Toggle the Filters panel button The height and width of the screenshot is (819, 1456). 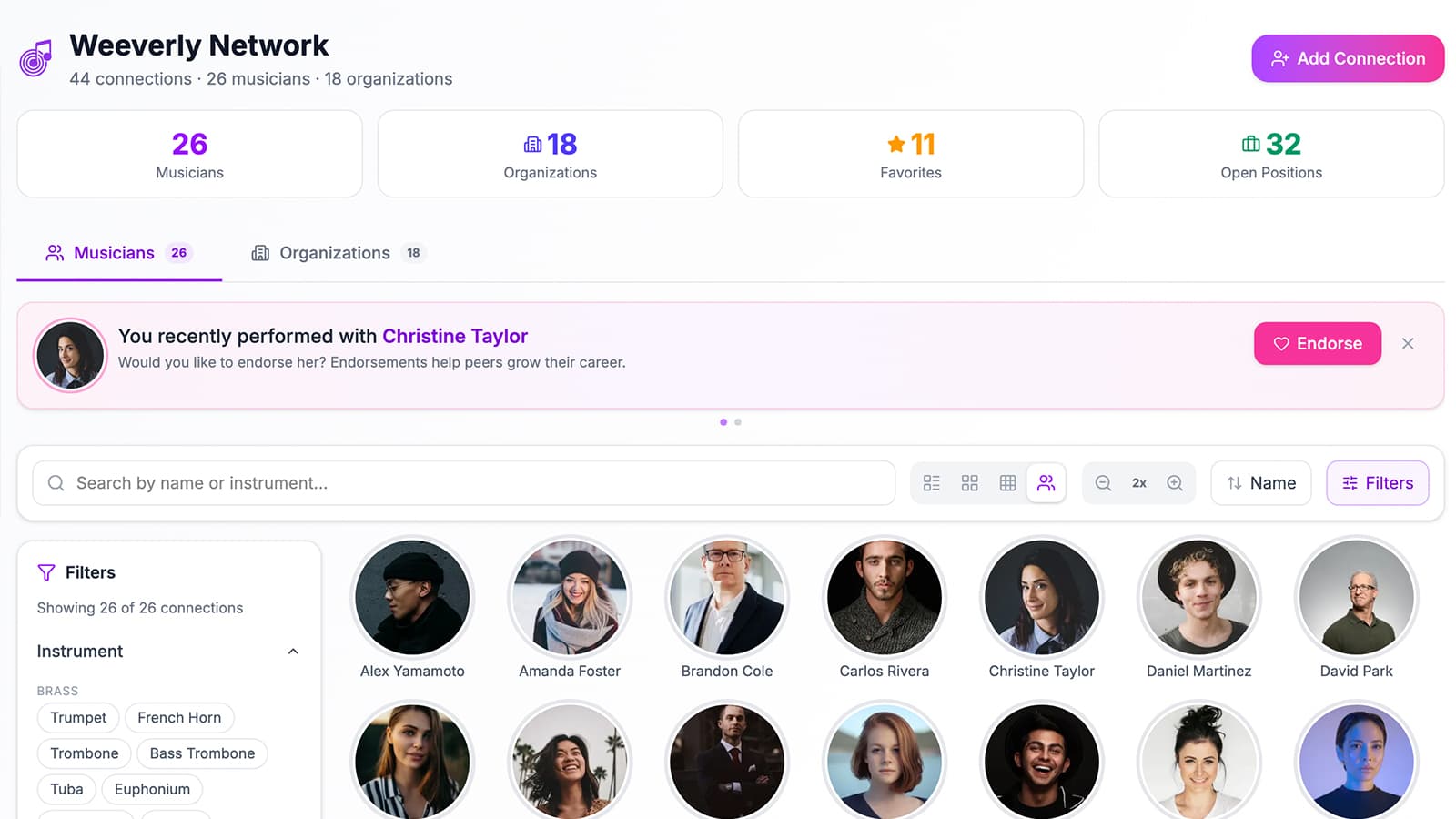click(x=1378, y=483)
